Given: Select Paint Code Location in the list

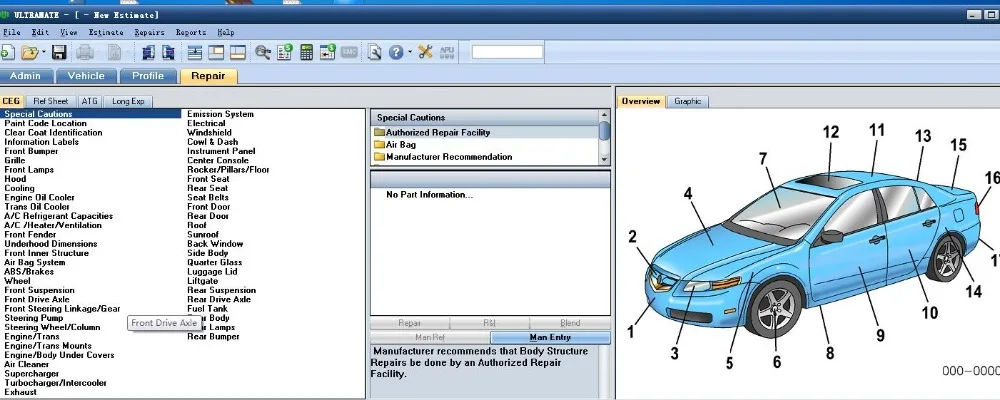Looking at the screenshot, I should 45,123.
